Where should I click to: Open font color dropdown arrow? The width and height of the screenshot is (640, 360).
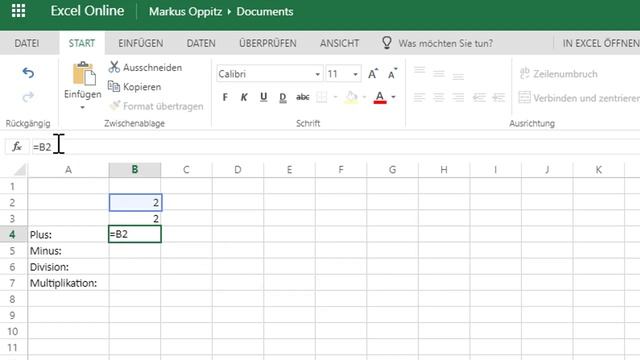click(393, 97)
